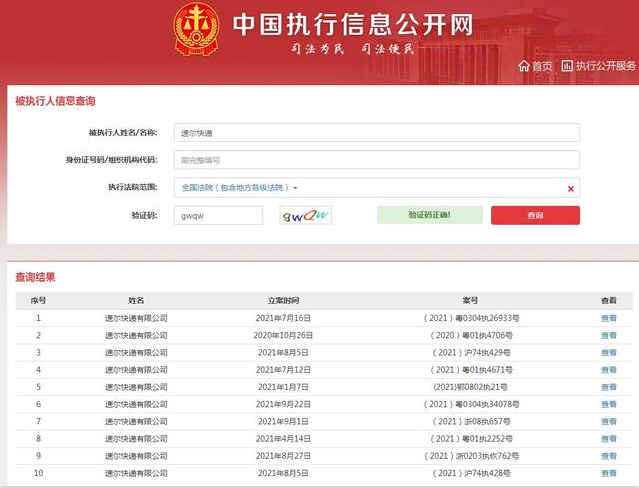
Task: Click company name in row 1
Action: [x=136, y=318]
